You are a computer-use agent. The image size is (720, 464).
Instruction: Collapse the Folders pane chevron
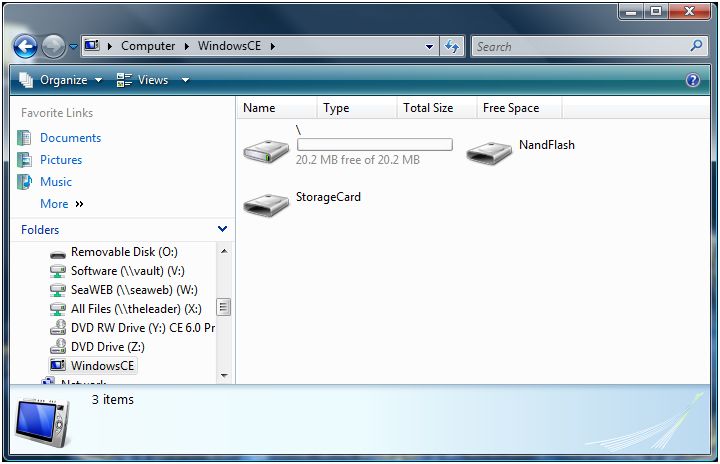[222, 230]
